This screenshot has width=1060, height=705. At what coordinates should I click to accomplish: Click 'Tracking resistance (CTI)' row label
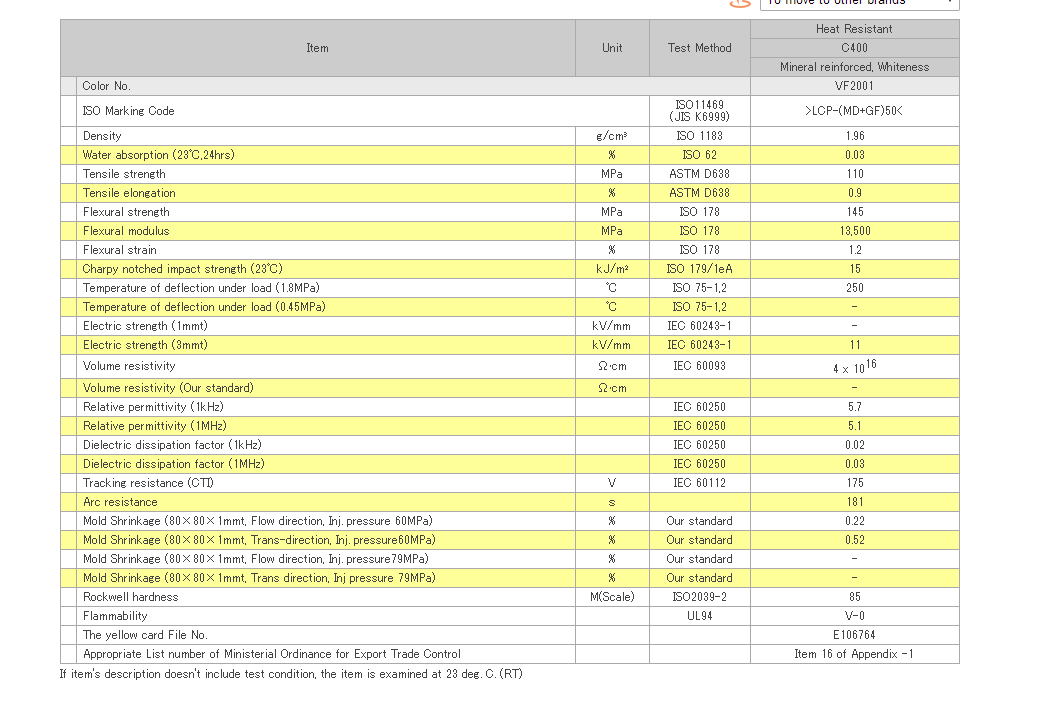pos(148,482)
